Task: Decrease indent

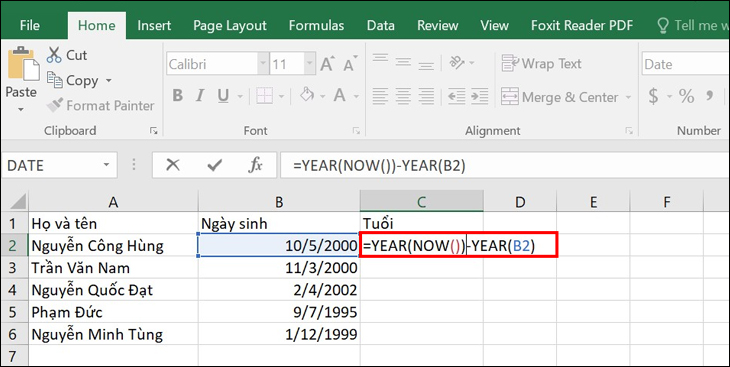Action: (x=457, y=96)
